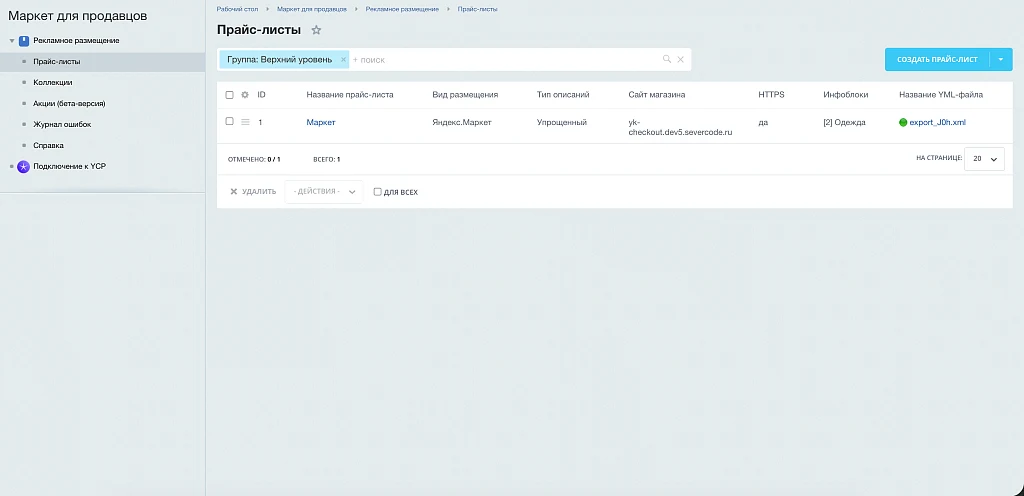Screen dimensions: 1024x496
Task: Collapse the Рекламное размещение tree section
Action: 12,41
